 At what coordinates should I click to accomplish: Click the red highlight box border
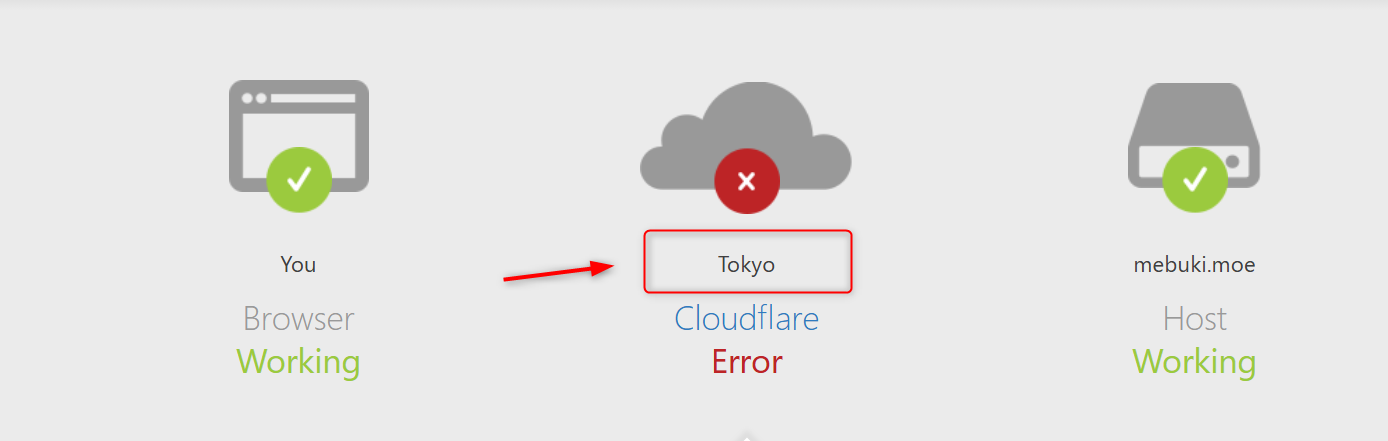point(747,231)
